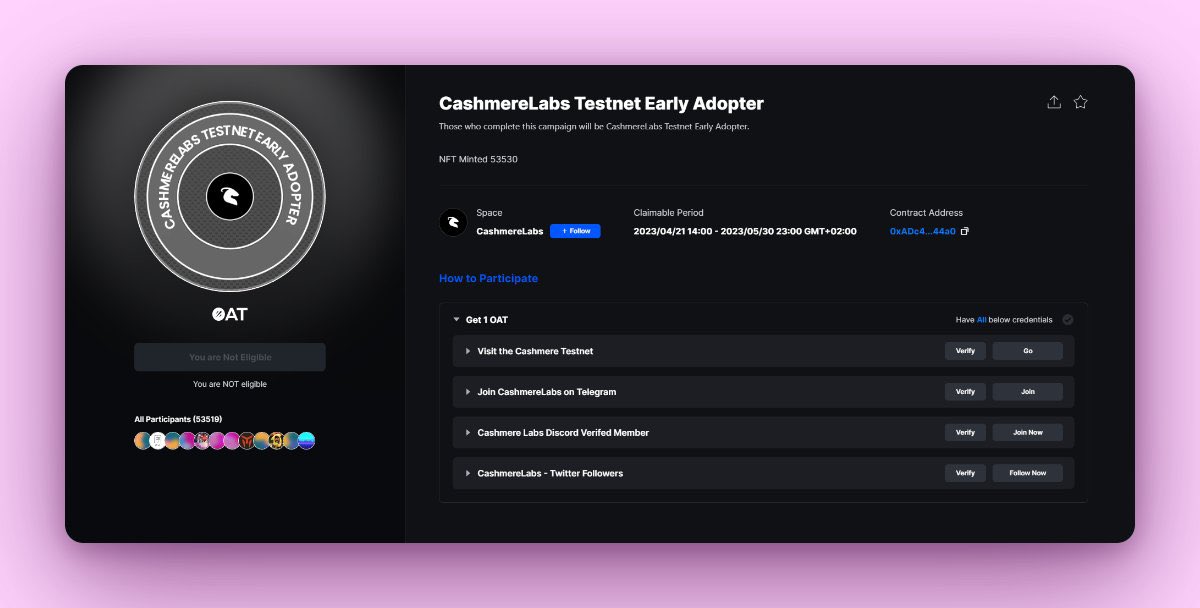The width and height of the screenshot is (1200, 608).
Task: Click the How to Participate heading
Action: (488, 278)
